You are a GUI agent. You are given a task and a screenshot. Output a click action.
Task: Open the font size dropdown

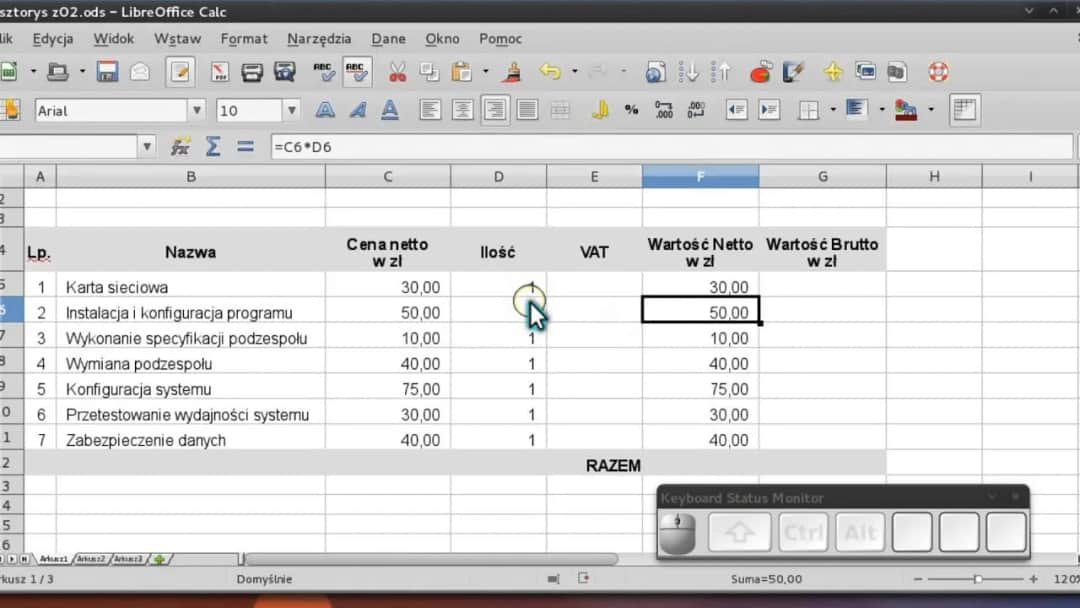pyautogui.click(x=292, y=110)
